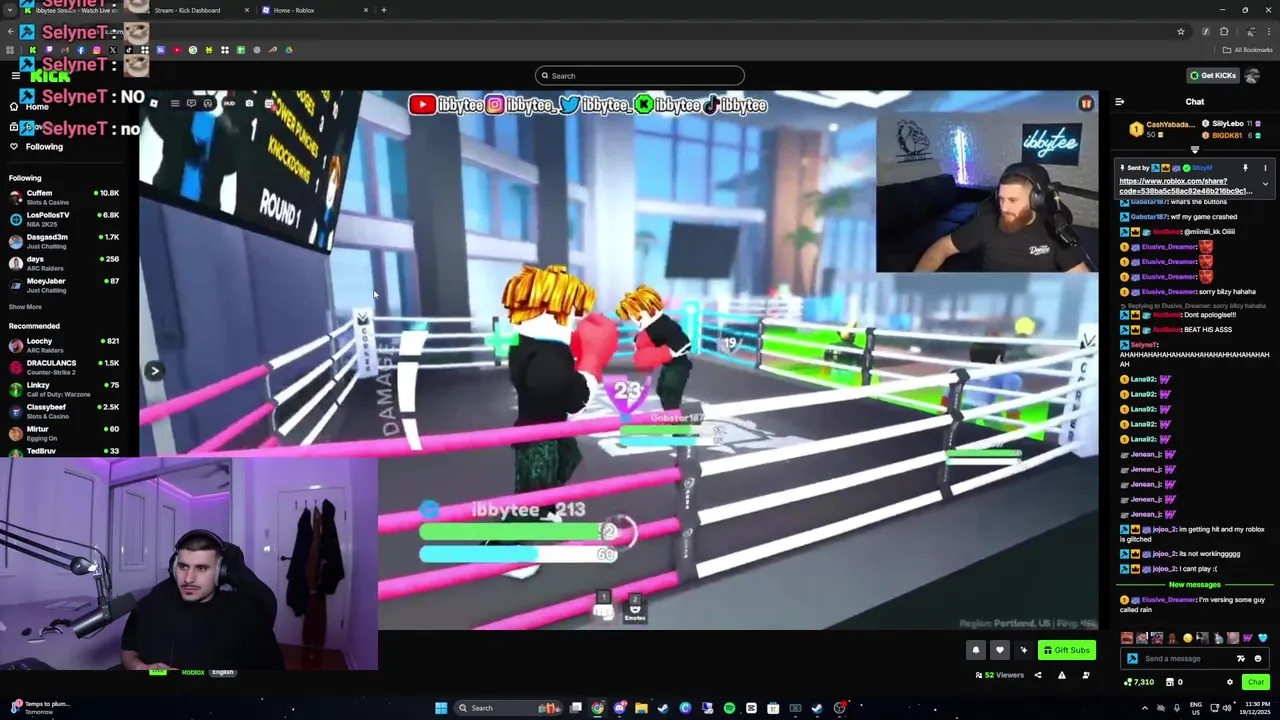Expand the sidebar using the arrow button

(154, 371)
